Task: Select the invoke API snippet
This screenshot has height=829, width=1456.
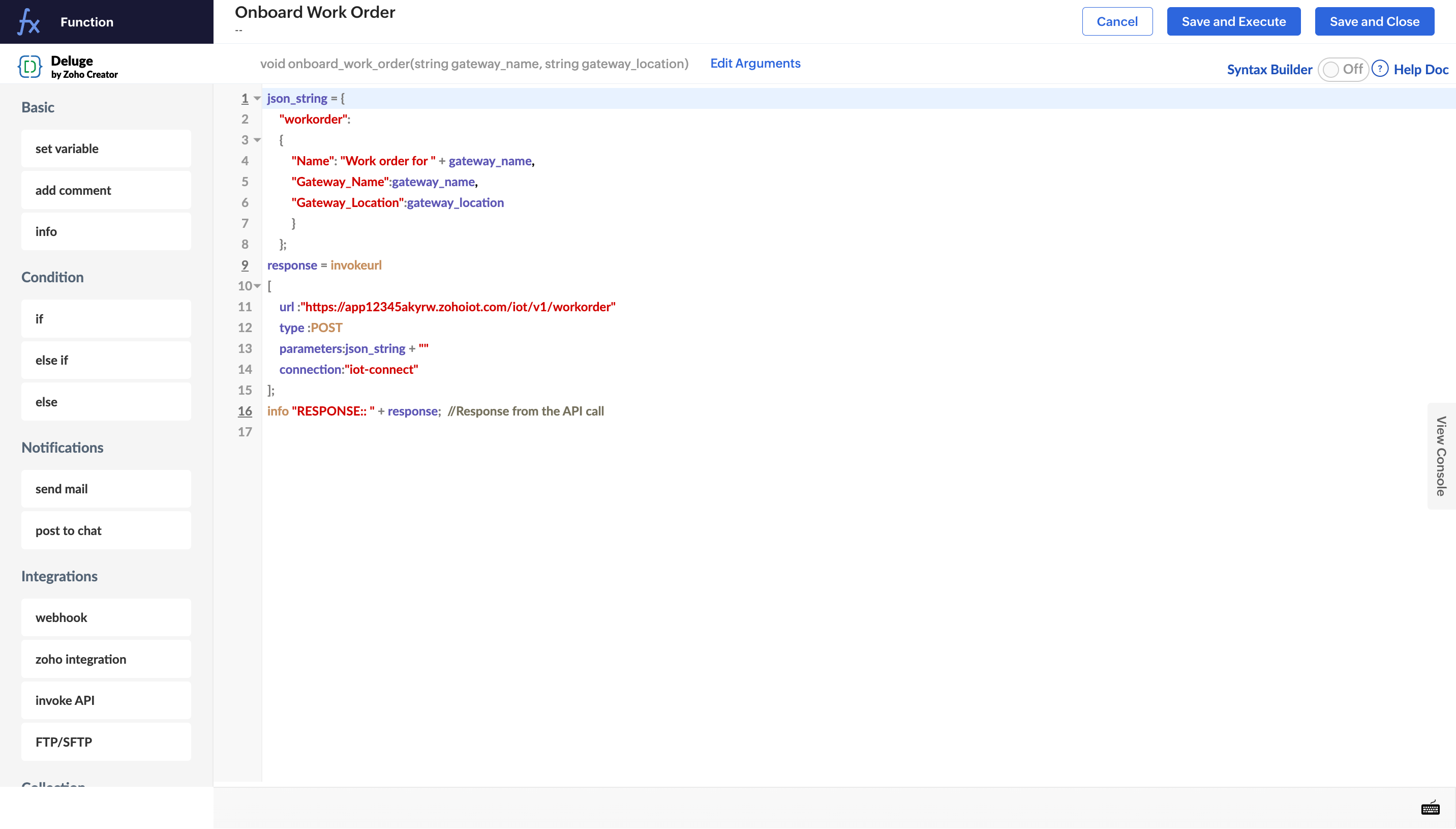Action: [x=106, y=700]
